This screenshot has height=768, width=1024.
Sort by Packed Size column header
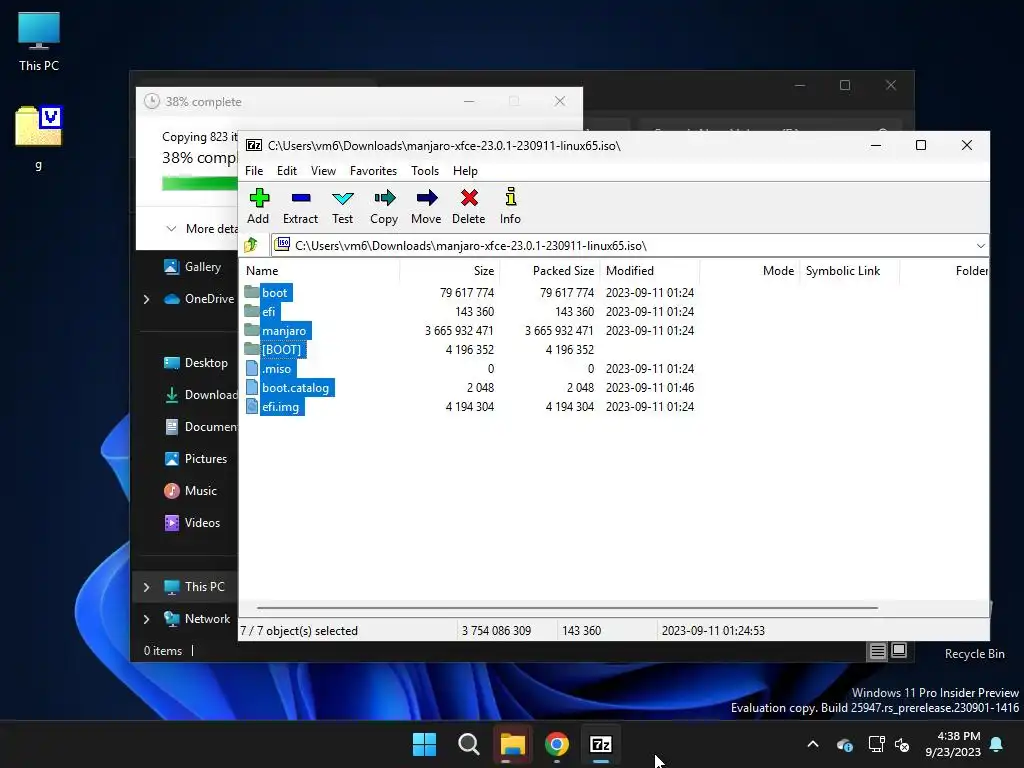pyautogui.click(x=550, y=270)
